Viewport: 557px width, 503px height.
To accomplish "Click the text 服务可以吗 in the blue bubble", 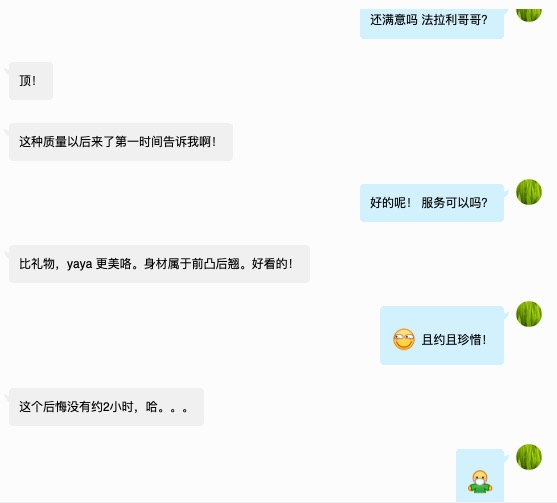I will click(454, 203).
